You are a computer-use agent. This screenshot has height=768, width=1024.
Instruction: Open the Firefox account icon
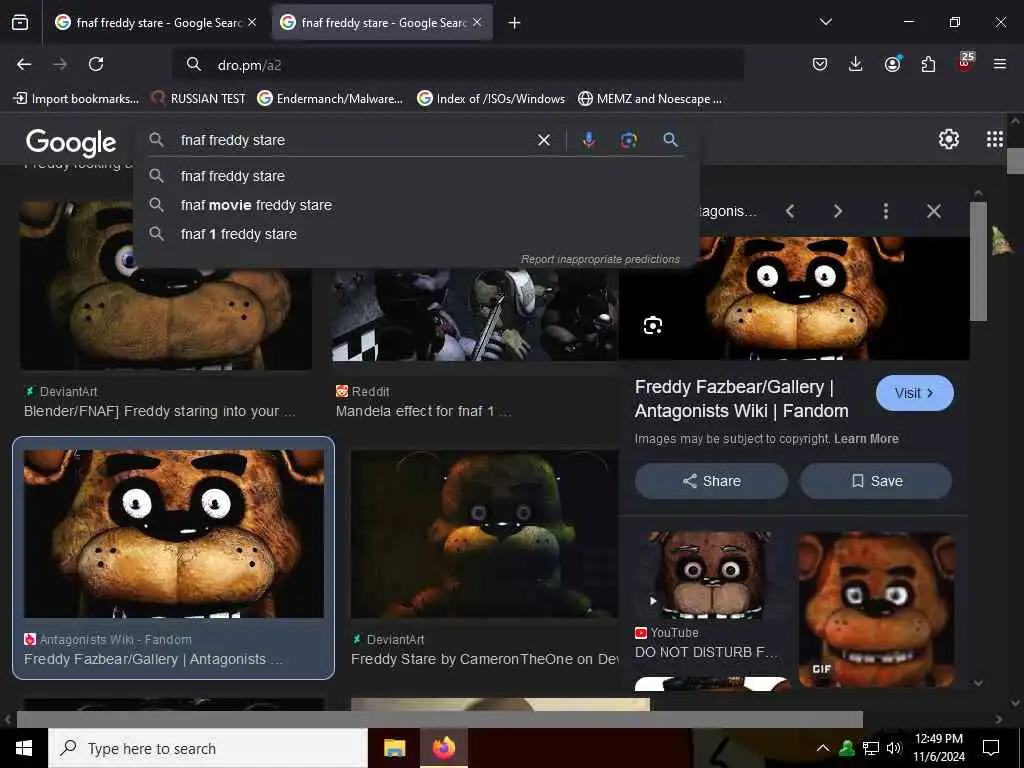tap(892, 64)
